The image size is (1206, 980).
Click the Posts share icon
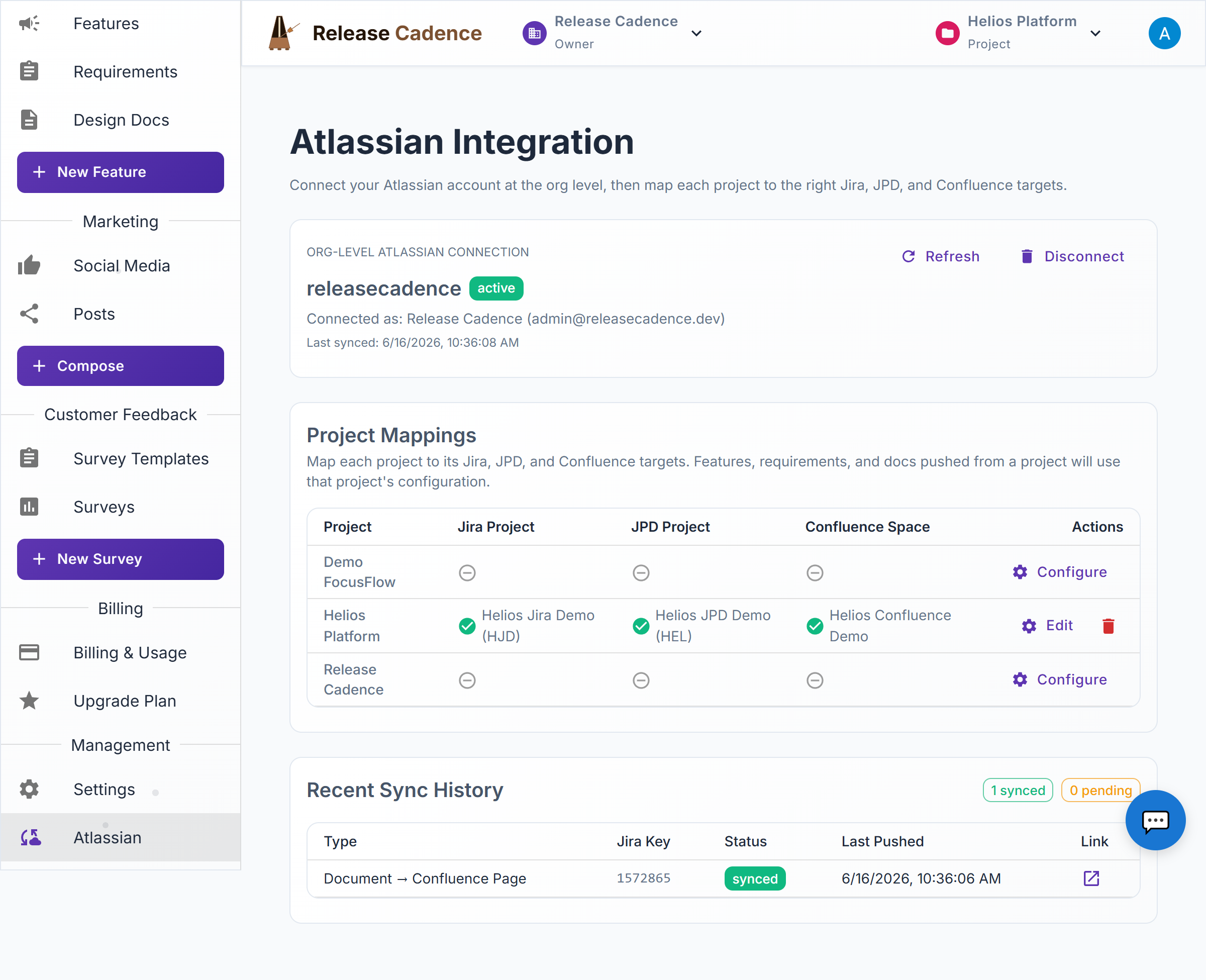[29, 313]
